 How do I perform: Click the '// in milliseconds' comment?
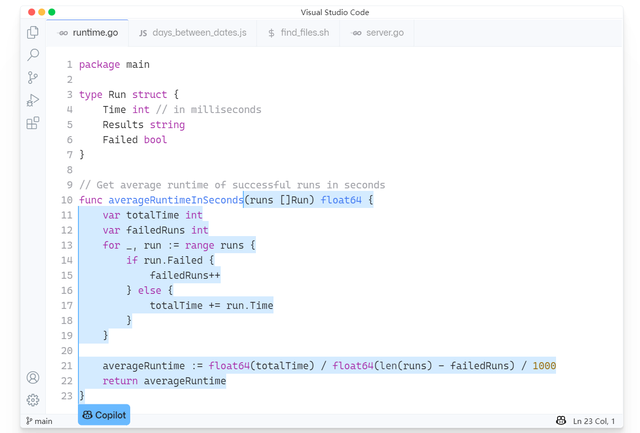pos(208,109)
